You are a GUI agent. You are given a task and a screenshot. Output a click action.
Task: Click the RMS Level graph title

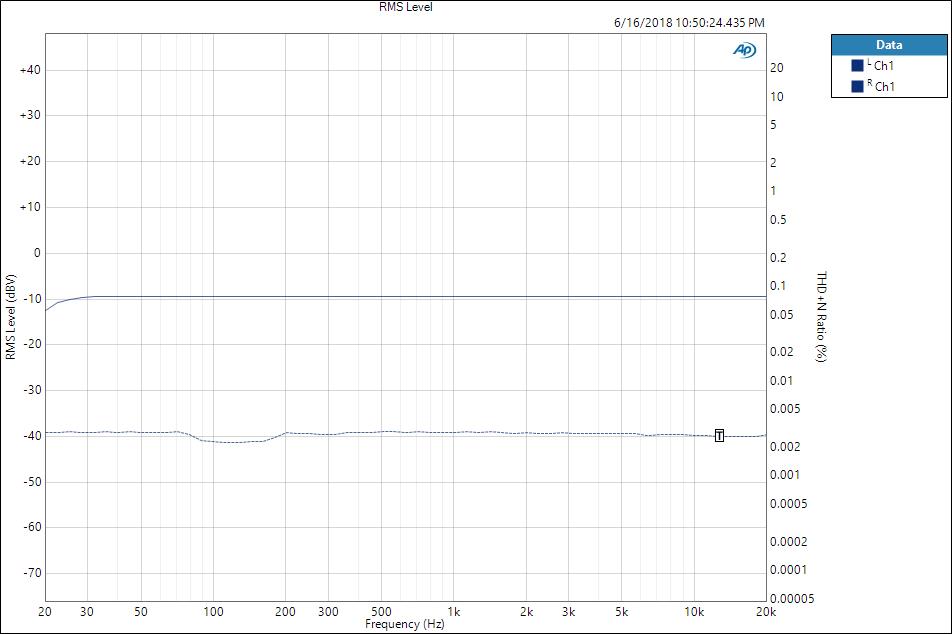pos(406,7)
